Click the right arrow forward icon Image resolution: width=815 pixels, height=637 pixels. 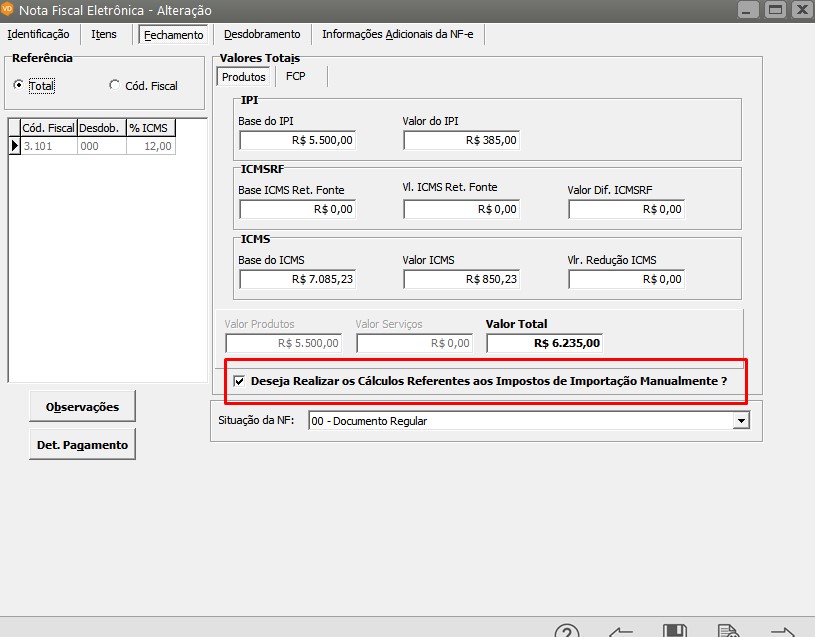[783, 632]
